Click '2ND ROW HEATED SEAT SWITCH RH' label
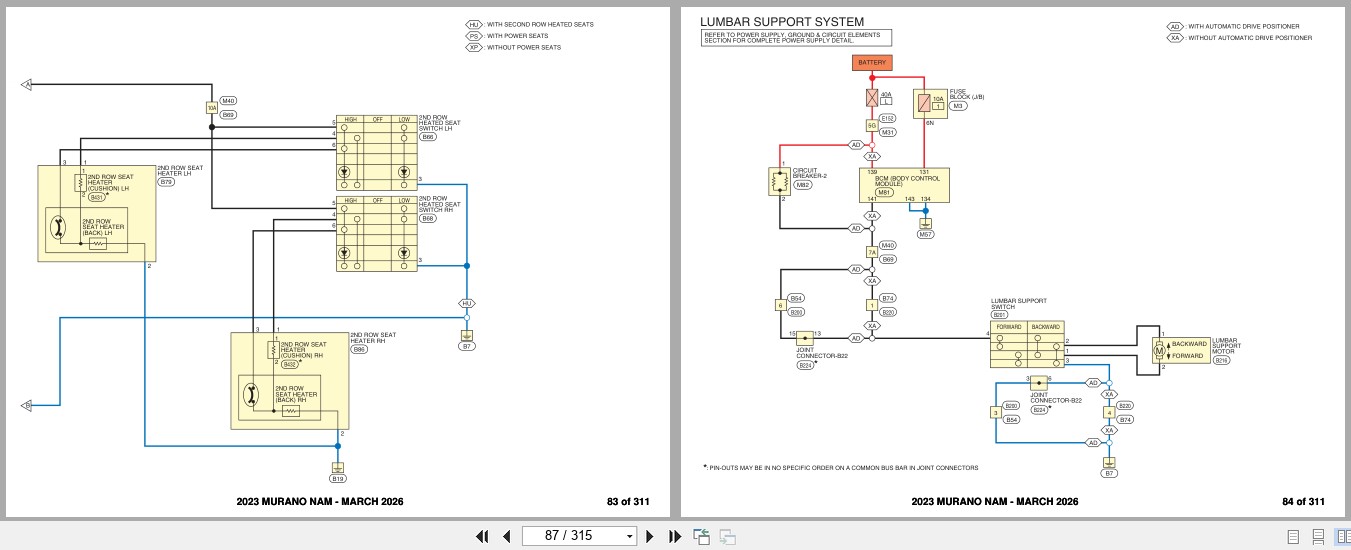This screenshot has height=550, width=1351. (x=435, y=204)
